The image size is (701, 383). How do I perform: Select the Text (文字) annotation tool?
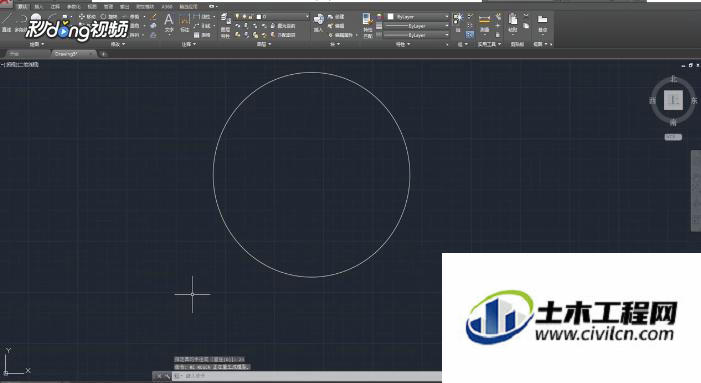click(169, 22)
